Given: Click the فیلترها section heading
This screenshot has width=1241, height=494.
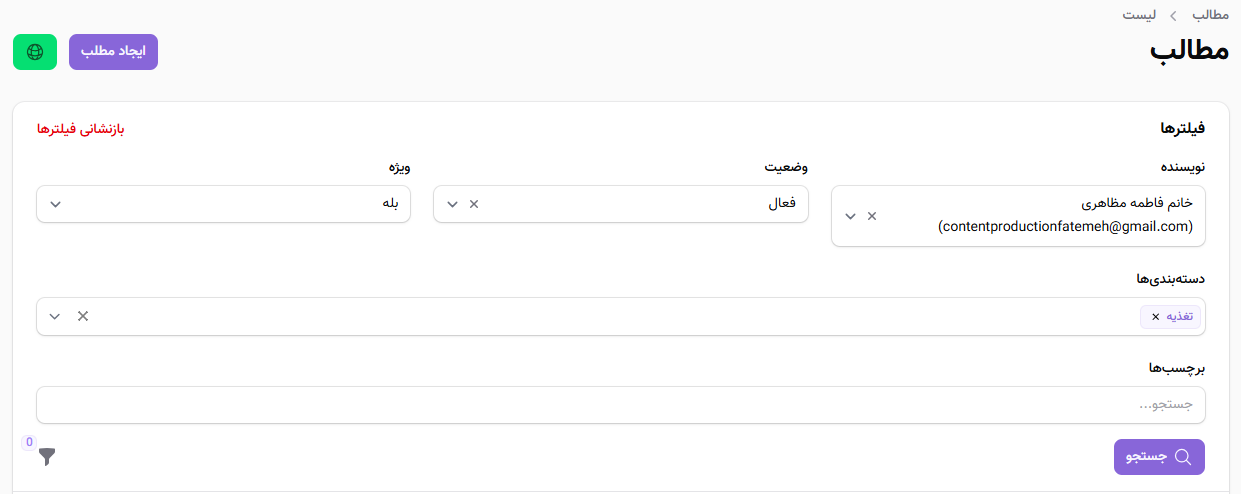Looking at the screenshot, I should coord(1183,128).
